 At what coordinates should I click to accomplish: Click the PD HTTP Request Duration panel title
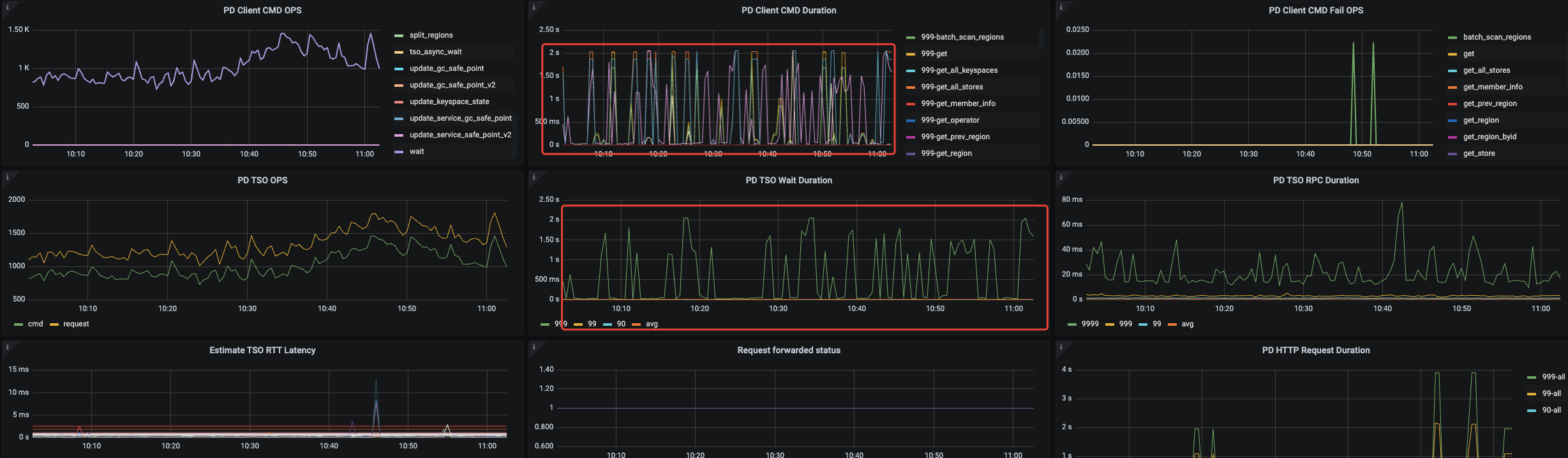[1316, 350]
